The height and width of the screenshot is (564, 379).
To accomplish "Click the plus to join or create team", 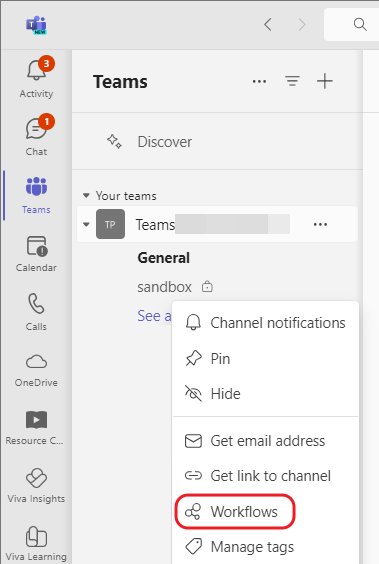I will 325,81.
